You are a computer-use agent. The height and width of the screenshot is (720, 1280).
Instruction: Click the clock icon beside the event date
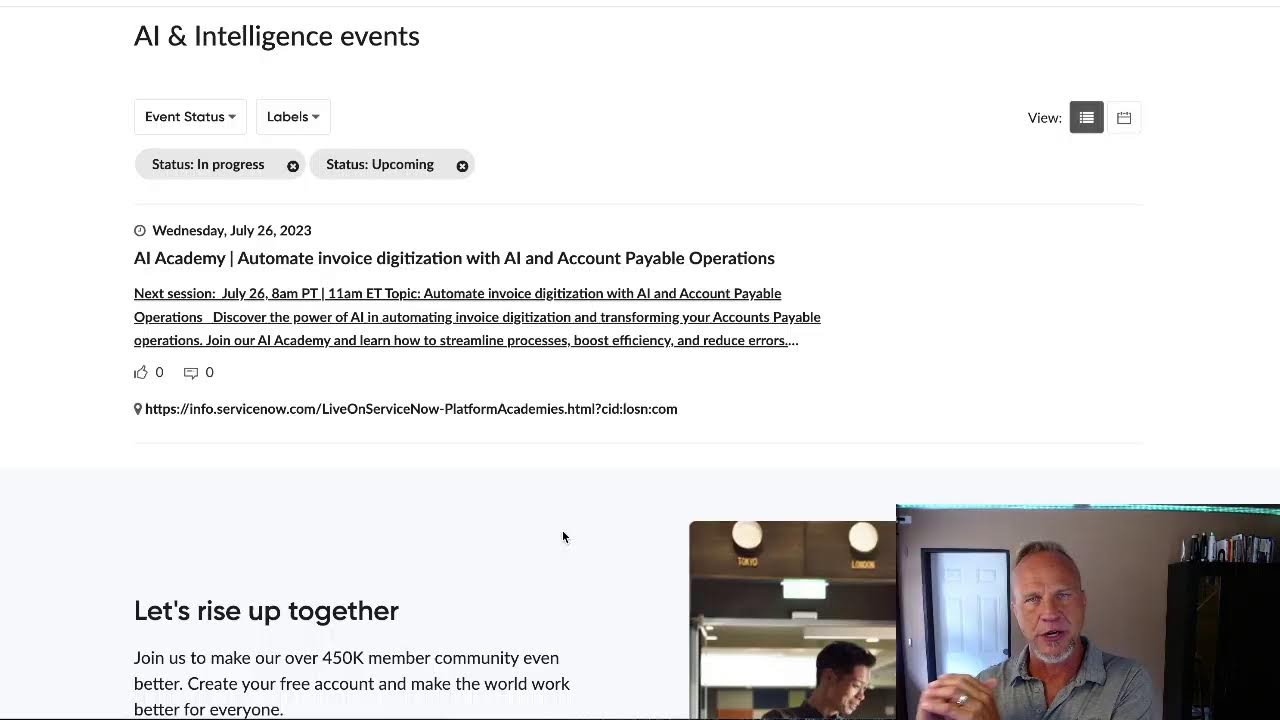(x=140, y=230)
